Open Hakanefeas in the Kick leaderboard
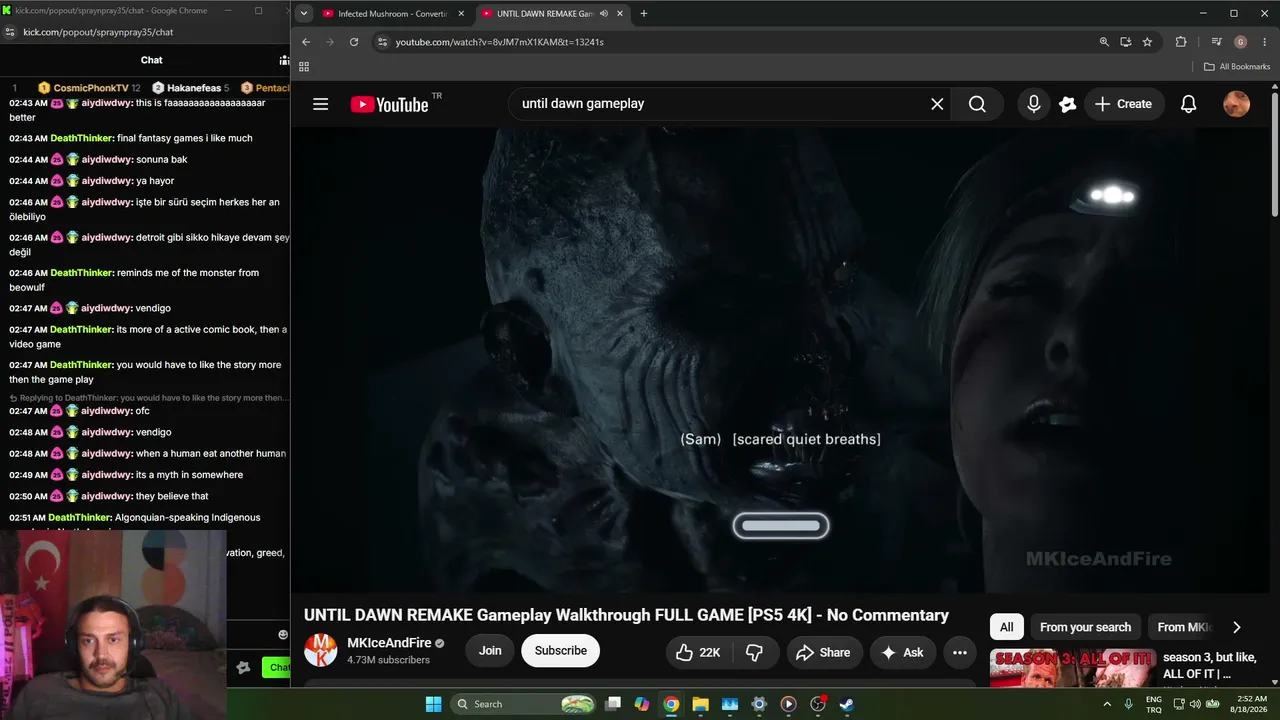 click(x=190, y=88)
